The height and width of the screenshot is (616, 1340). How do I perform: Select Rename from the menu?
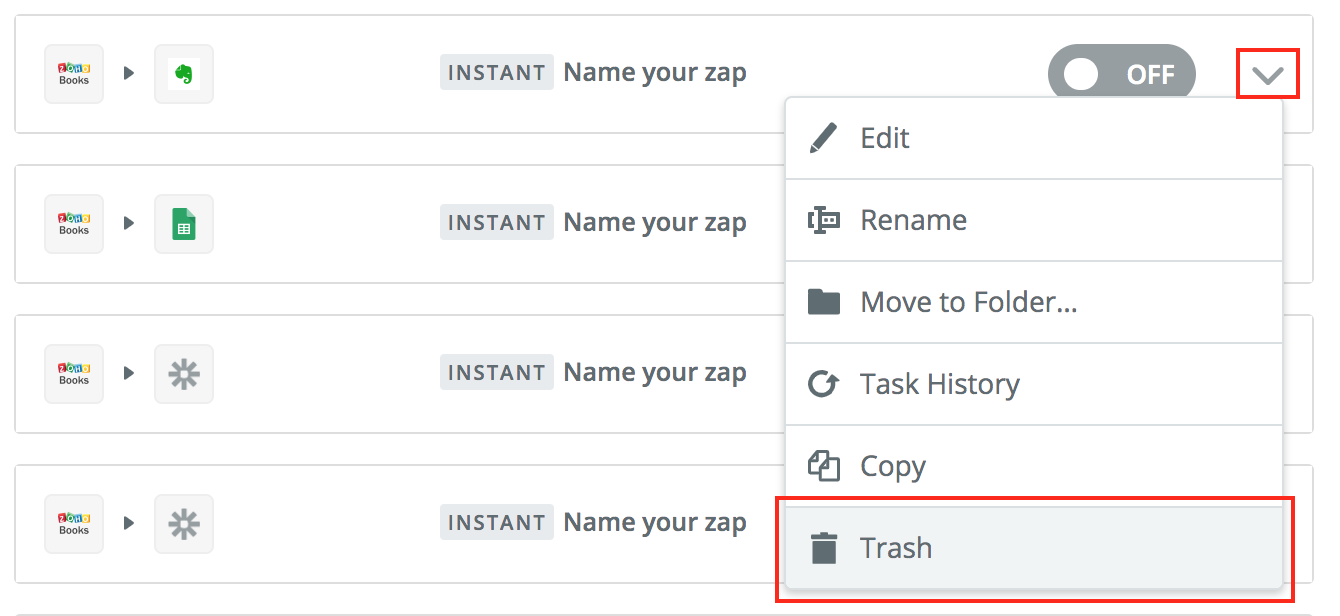click(x=913, y=219)
